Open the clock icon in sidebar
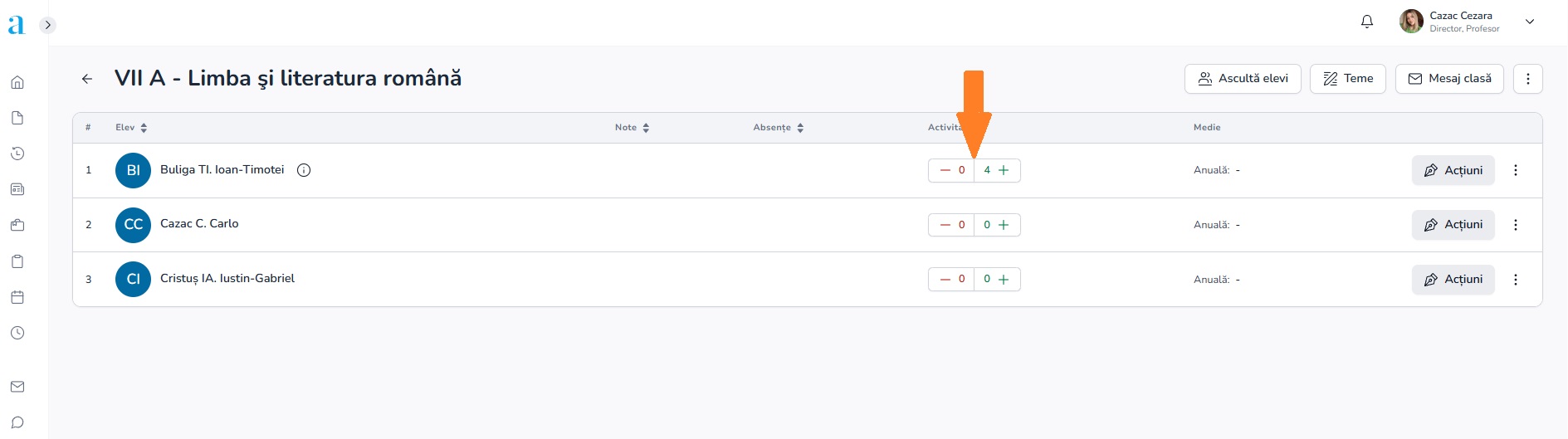This screenshot has width=1568, height=439. [x=17, y=333]
